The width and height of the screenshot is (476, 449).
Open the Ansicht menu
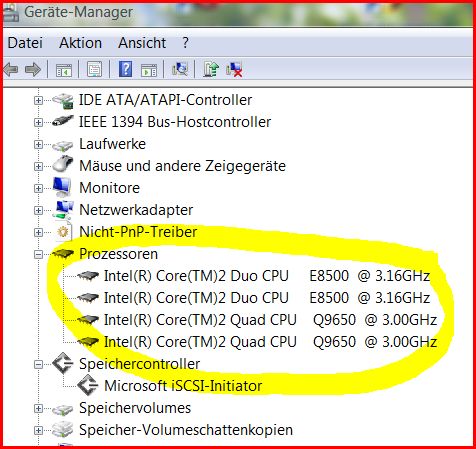142,43
